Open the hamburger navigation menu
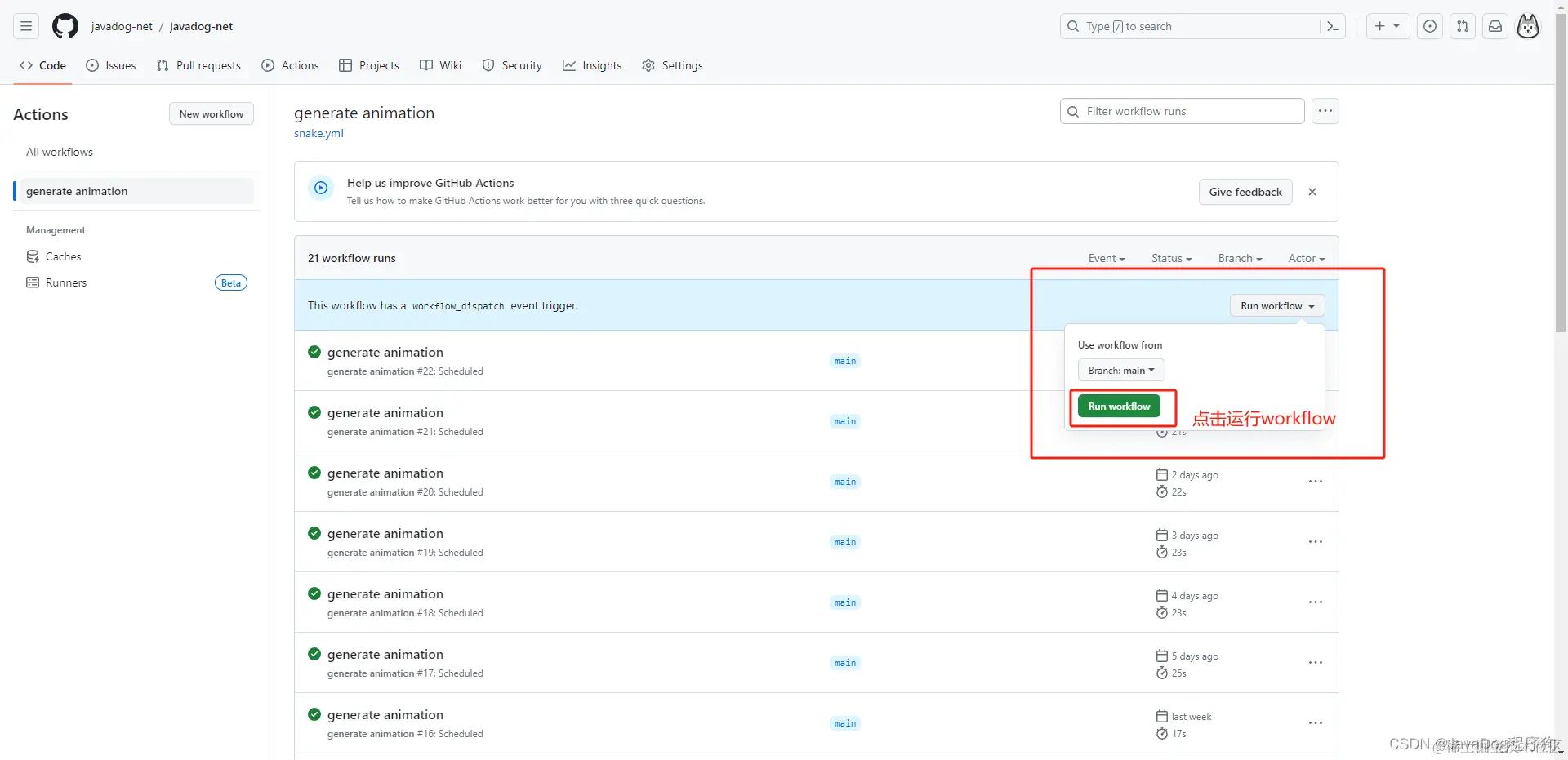1568x760 pixels. coord(26,26)
